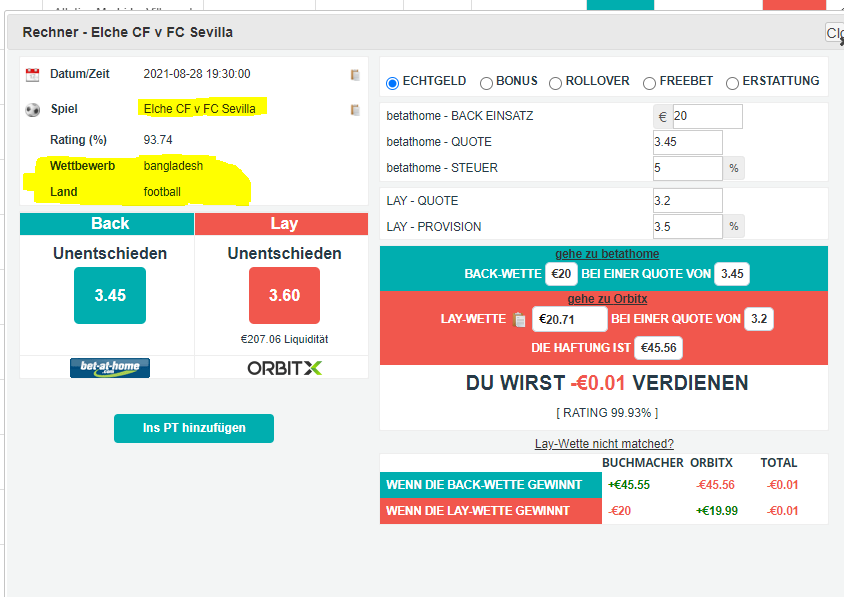Click the '2021-08-28 19:30:00' date value
844x597 pixels.
click(196, 74)
